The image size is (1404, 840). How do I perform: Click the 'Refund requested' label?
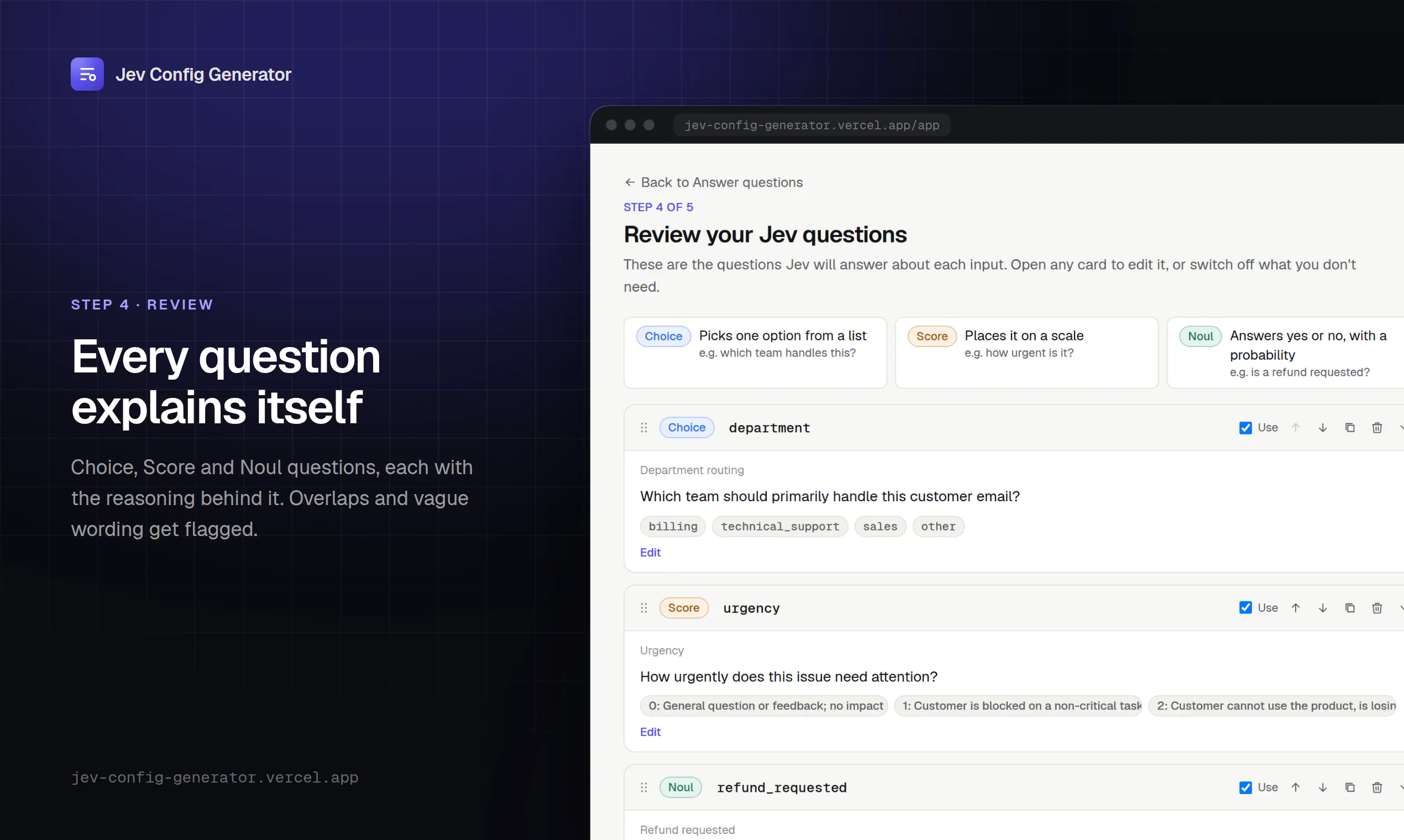click(687, 830)
